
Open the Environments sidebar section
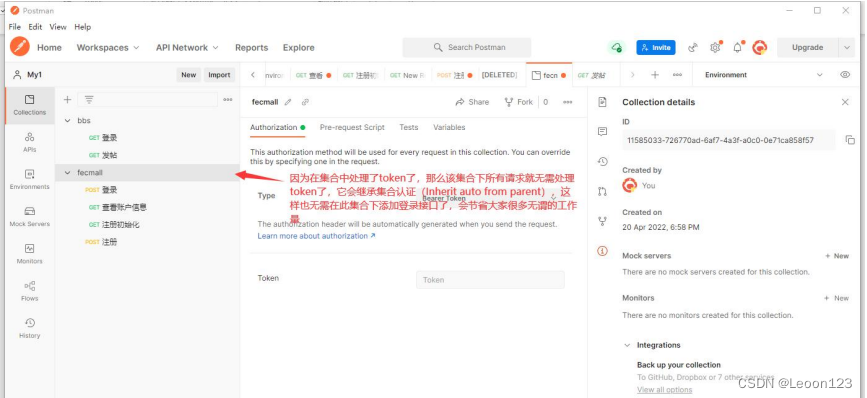(x=29, y=179)
